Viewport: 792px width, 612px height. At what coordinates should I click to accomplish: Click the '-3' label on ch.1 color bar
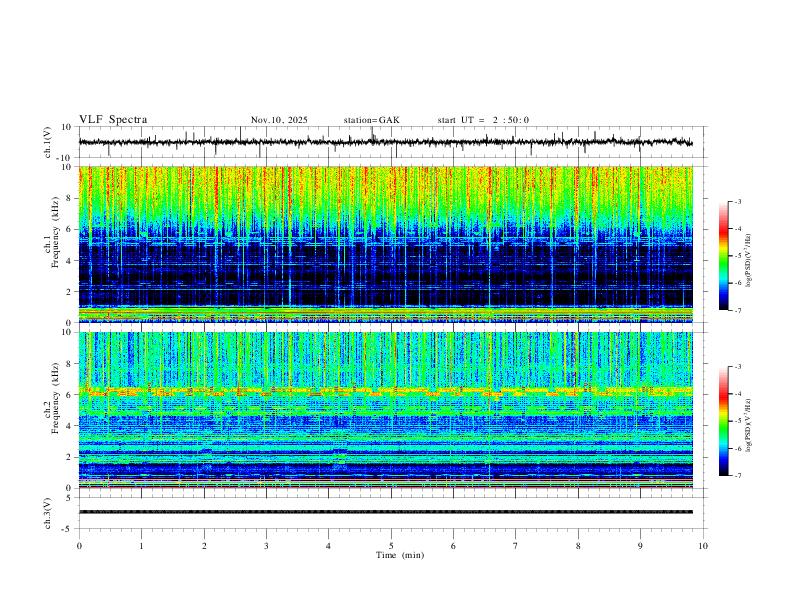(x=737, y=201)
